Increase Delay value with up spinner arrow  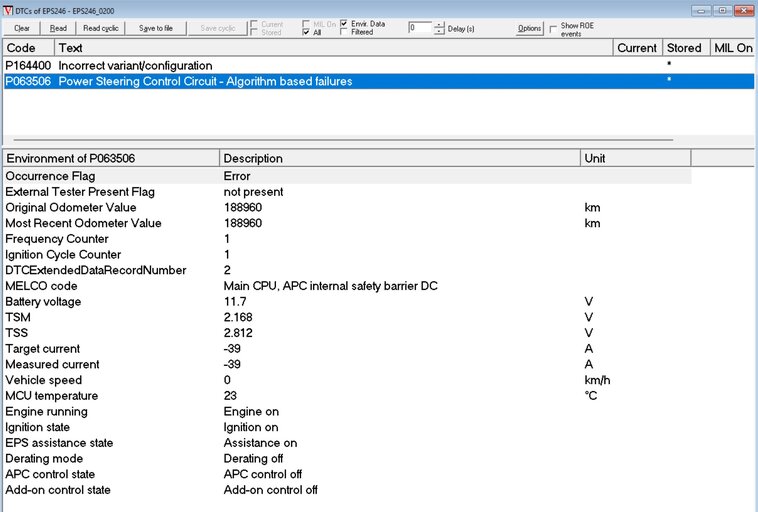[x=438, y=25]
